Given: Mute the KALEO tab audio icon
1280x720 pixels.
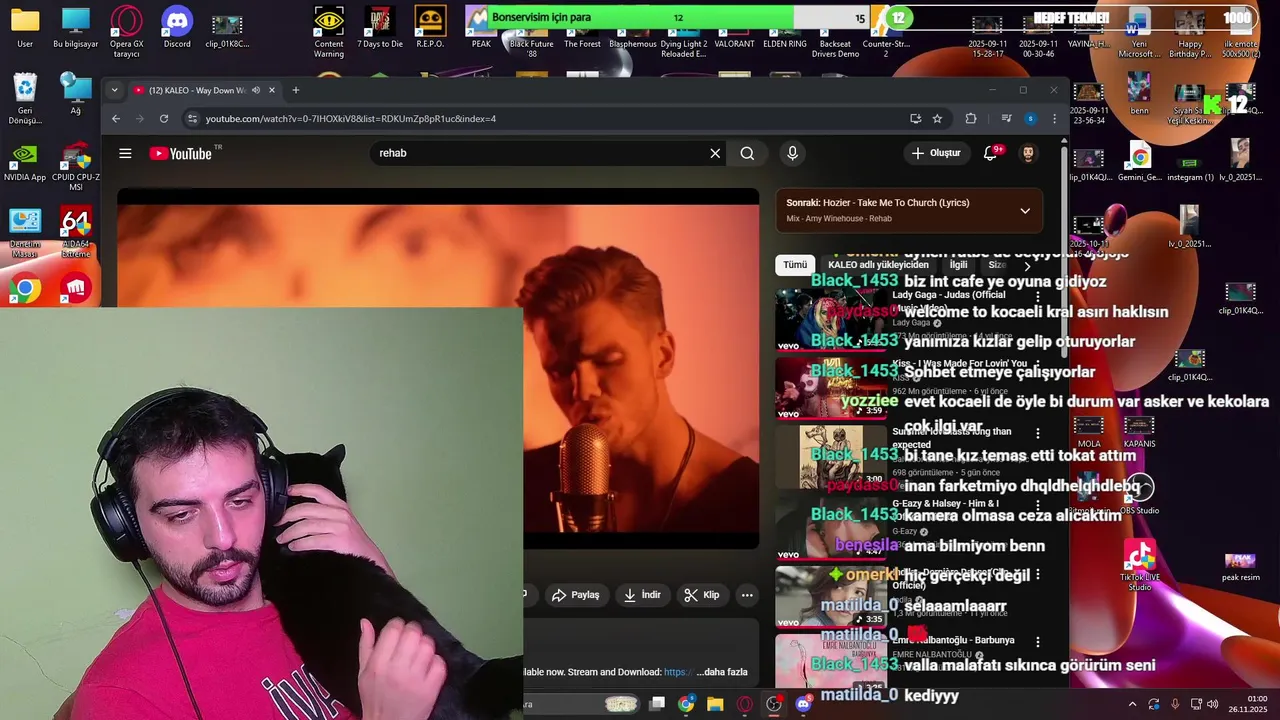Looking at the screenshot, I should (256, 90).
